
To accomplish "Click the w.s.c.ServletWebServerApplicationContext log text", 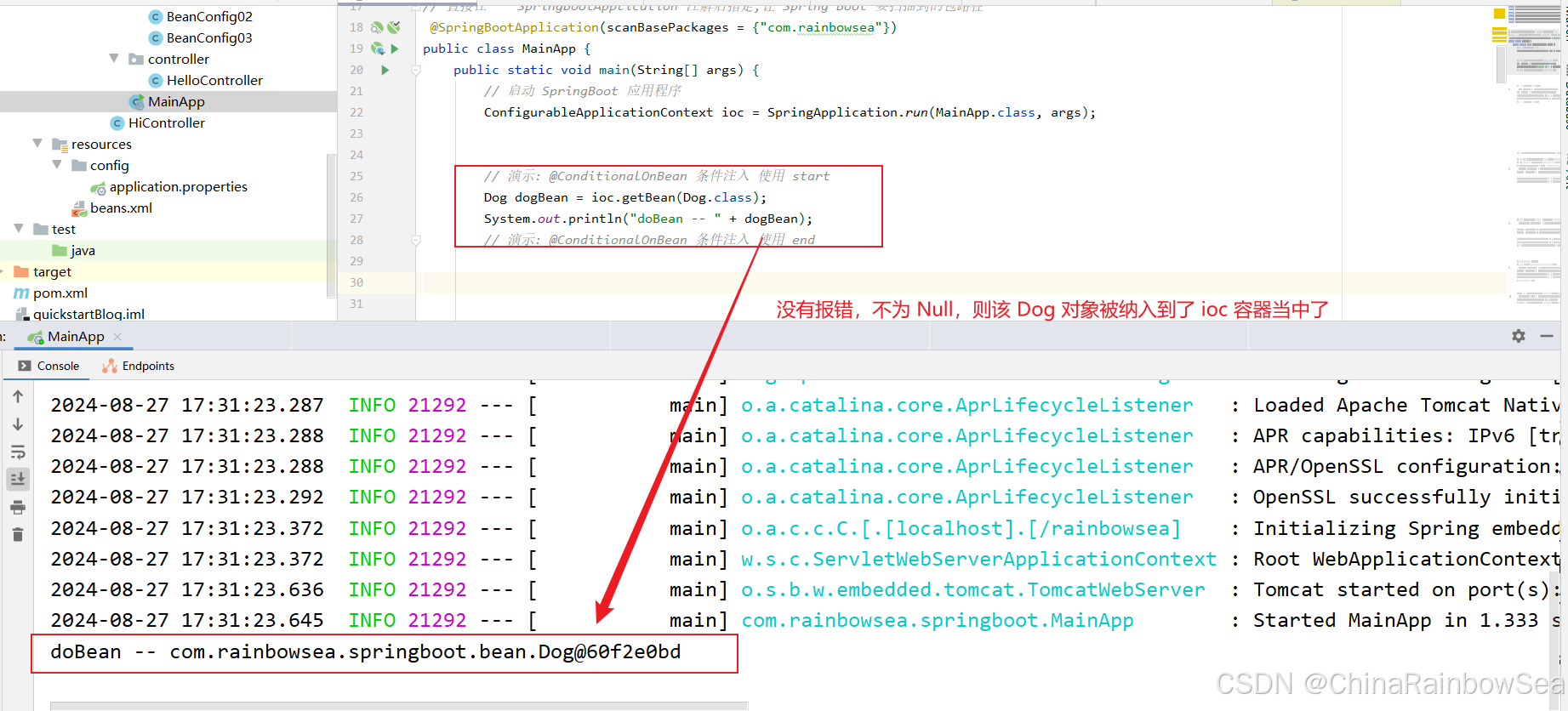I will point(978,560).
